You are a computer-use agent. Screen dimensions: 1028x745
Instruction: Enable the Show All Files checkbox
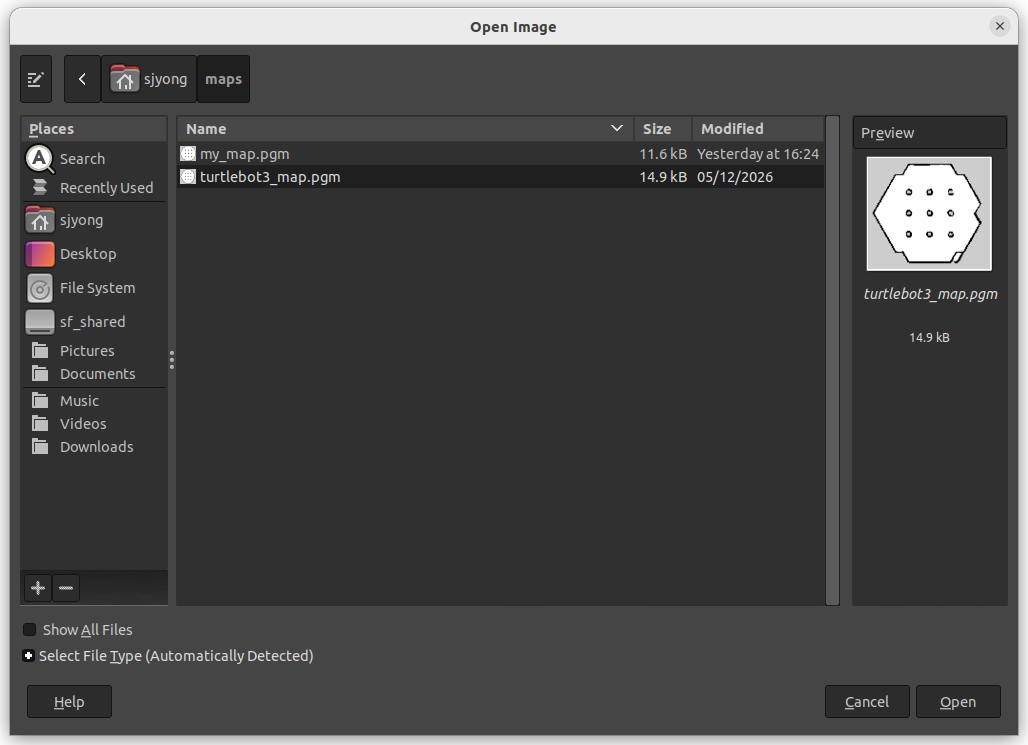click(x=30, y=630)
